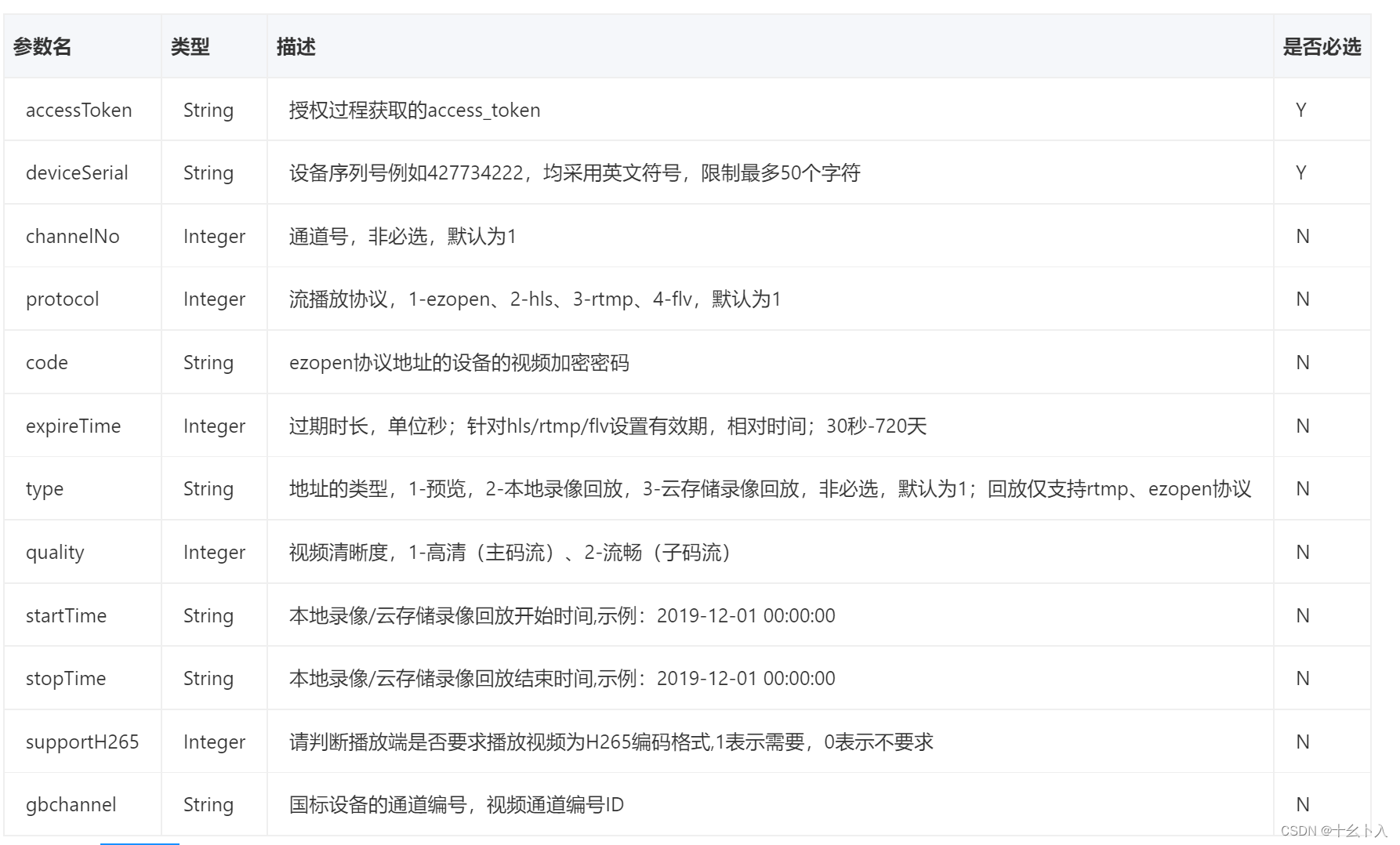Click the N required value for startTime

pyautogui.click(x=1303, y=616)
